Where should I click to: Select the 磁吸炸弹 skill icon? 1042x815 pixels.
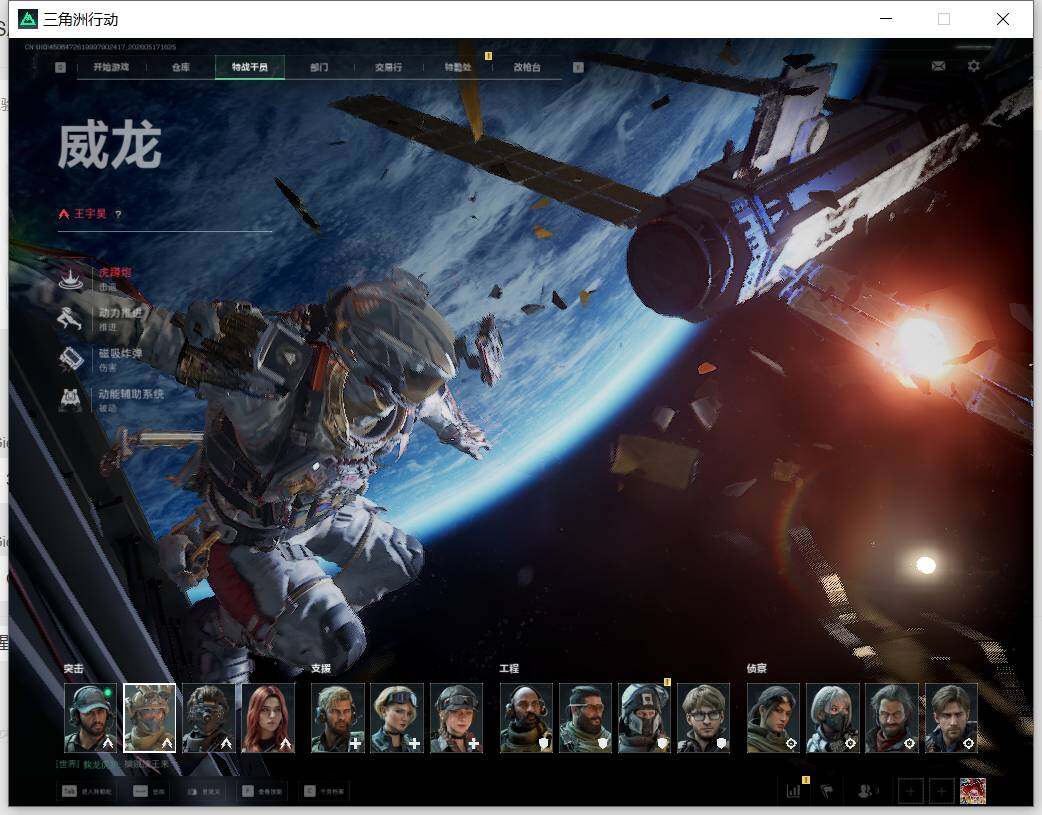70,359
